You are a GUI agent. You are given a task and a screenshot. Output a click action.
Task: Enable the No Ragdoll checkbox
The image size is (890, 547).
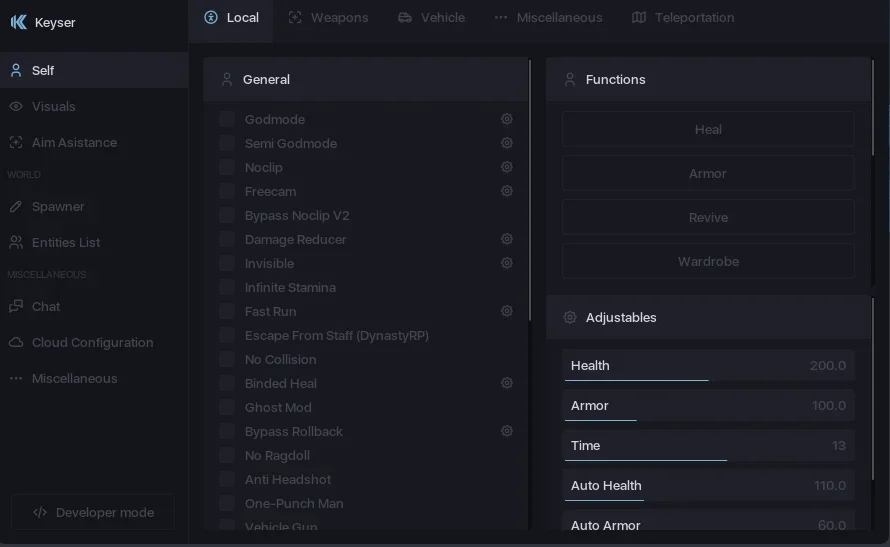[x=226, y=455]
